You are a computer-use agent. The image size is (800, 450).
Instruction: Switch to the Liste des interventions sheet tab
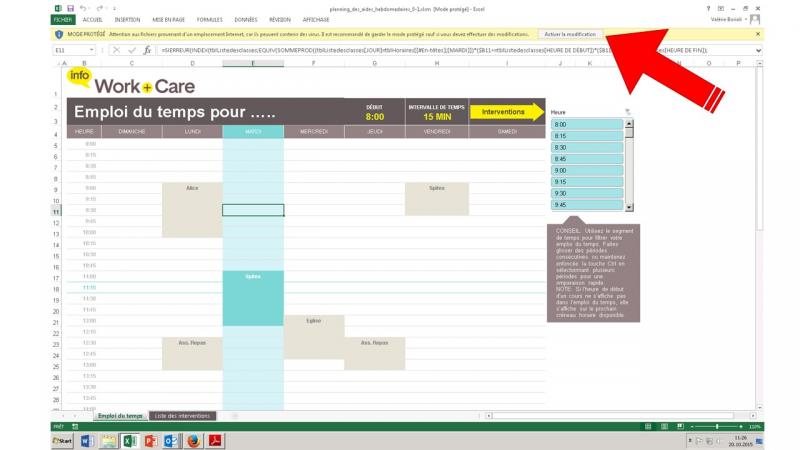[x=181, y=415]
